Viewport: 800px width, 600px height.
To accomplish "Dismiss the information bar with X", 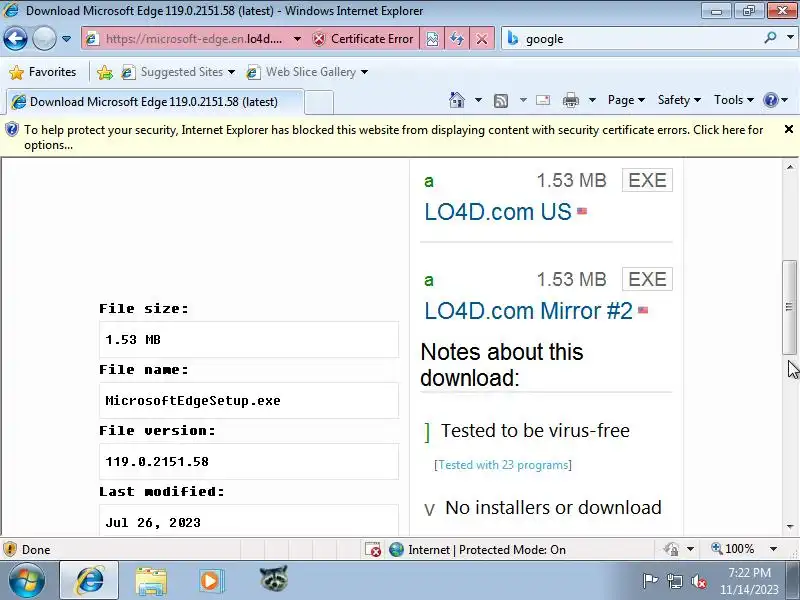I will (x=788, y=129).
